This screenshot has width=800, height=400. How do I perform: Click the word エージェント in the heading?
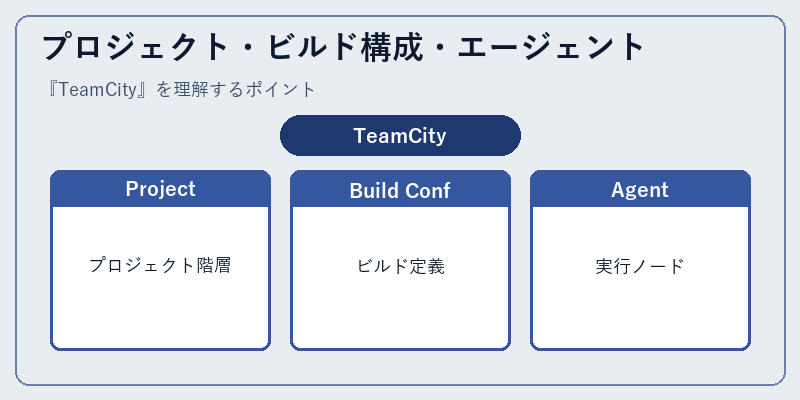coord(552,47)
